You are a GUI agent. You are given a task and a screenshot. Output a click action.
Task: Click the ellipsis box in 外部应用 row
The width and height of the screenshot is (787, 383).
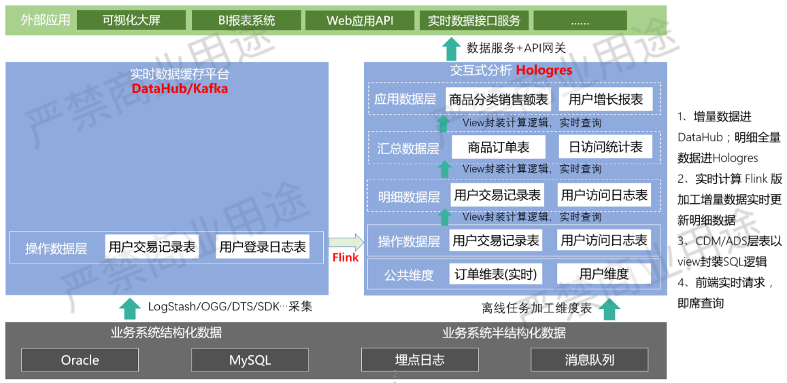point(580,21)
